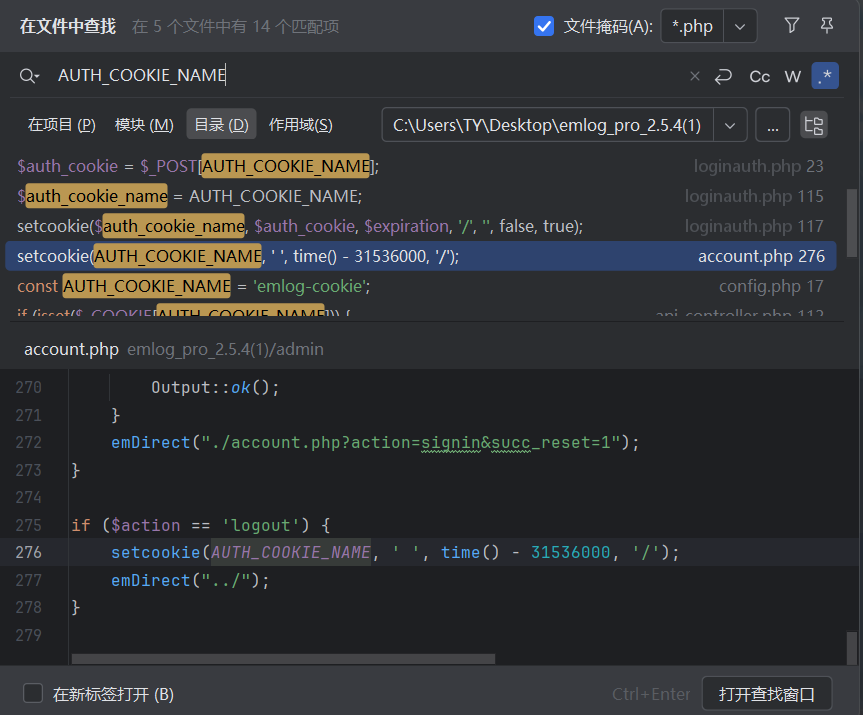Insert new line in search field
The width and height of the screenshot is (863, 715).
(x=723, y=76)
